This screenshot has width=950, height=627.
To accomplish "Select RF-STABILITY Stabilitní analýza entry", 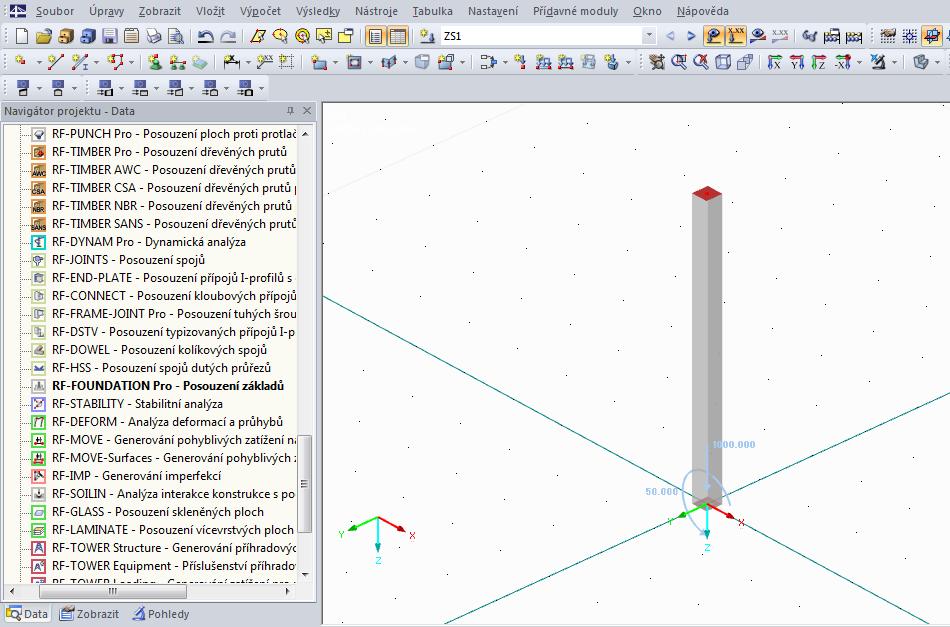I will point(137,404).
